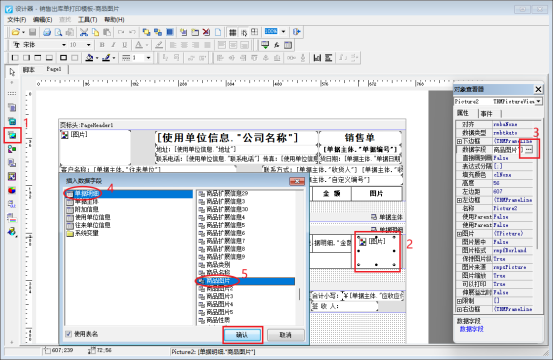Viewport: 553px width, 360px height.
Task: Select the [图片] picture object in page header
Action: tap(96, 147)
